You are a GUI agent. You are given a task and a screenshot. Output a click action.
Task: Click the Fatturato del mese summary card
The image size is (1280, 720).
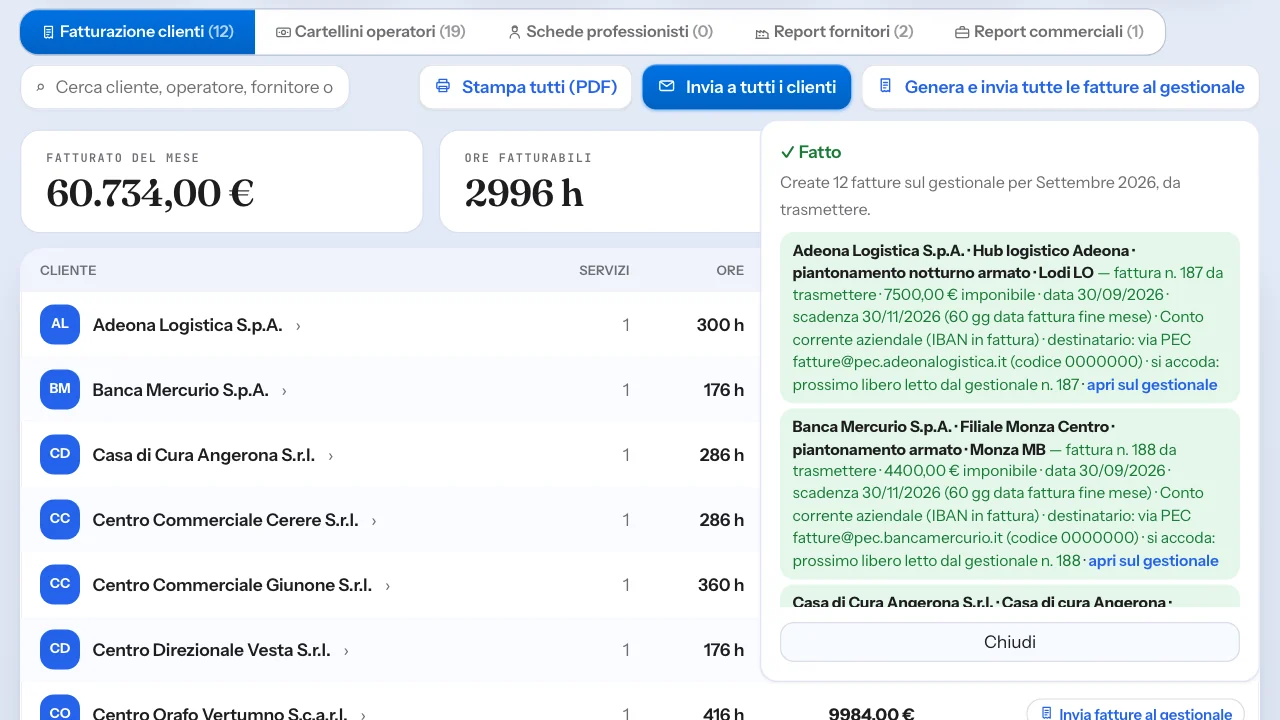[222, 182]
